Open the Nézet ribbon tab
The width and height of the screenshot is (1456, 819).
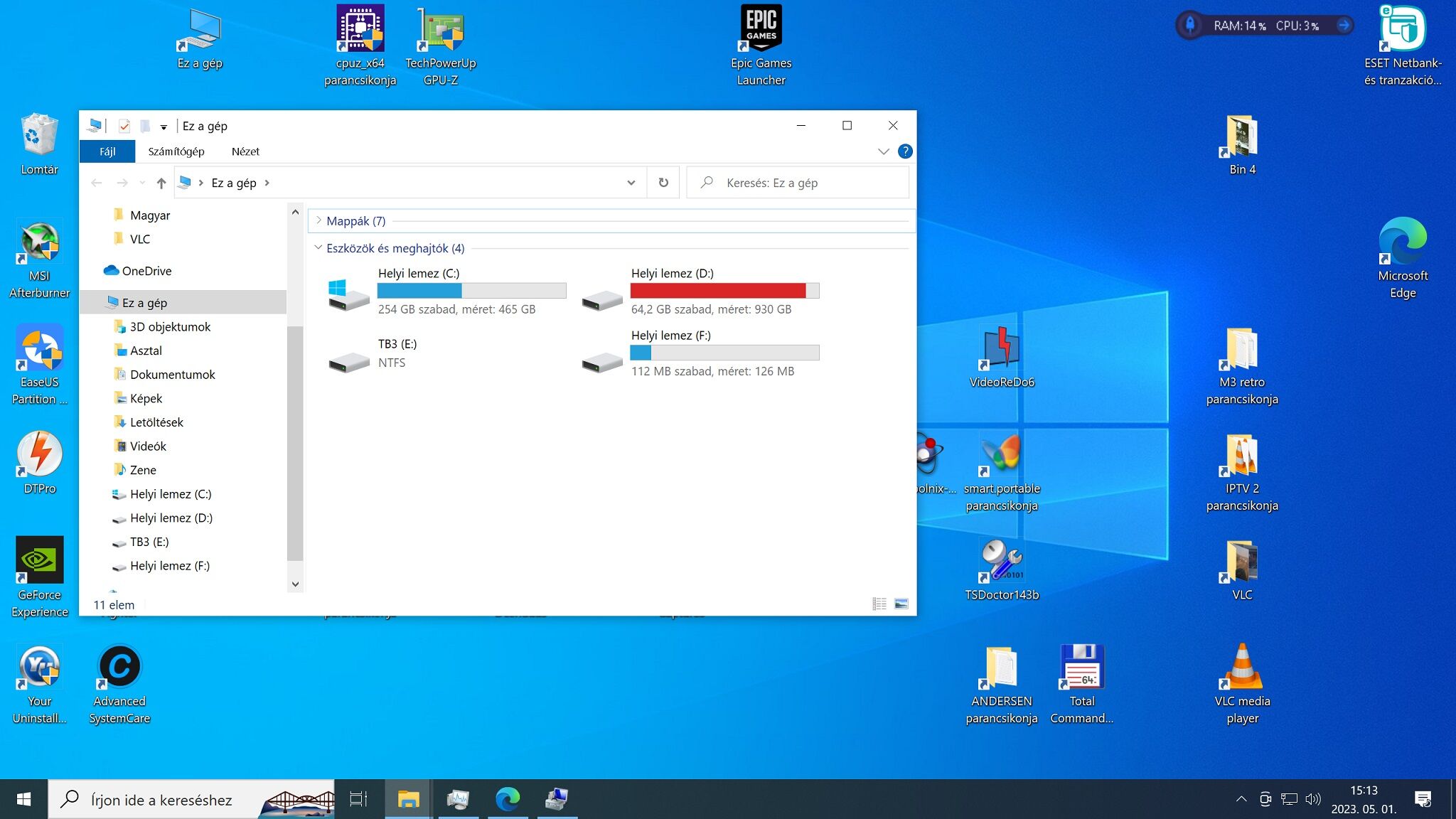click(245, 151)
